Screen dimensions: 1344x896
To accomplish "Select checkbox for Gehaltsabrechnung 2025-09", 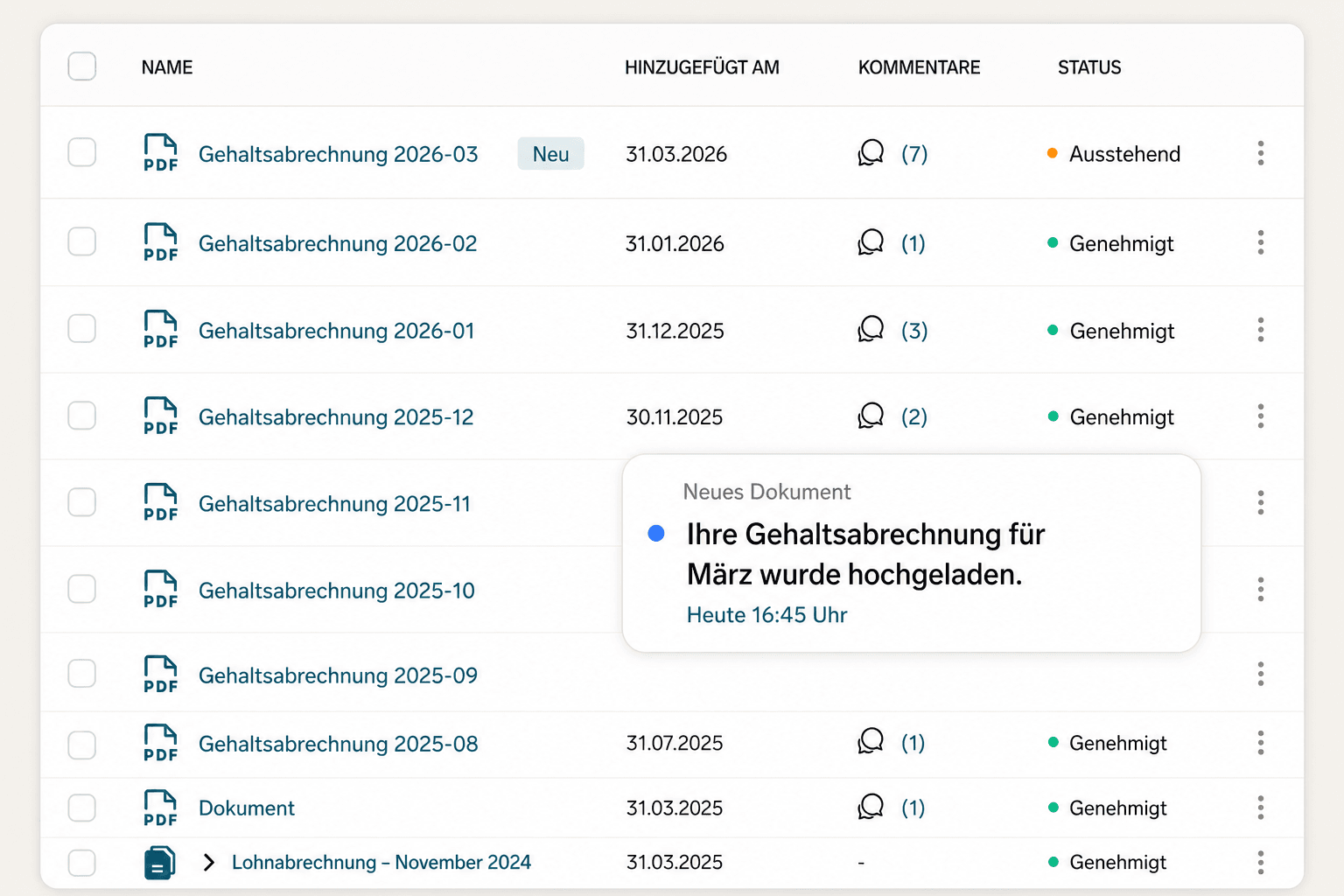I will 82,674.
